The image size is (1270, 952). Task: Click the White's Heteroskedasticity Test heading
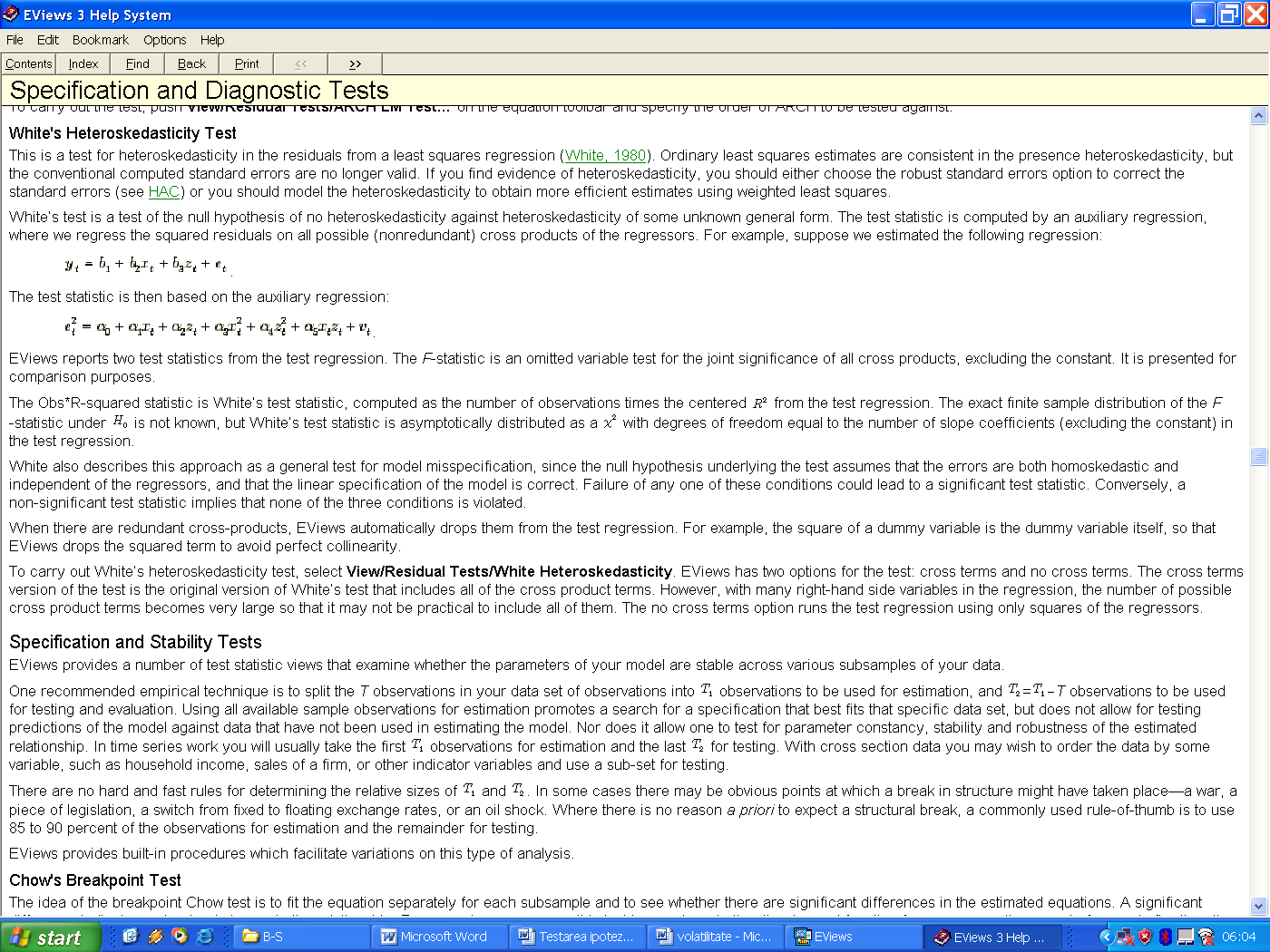(x=122, y=133)
